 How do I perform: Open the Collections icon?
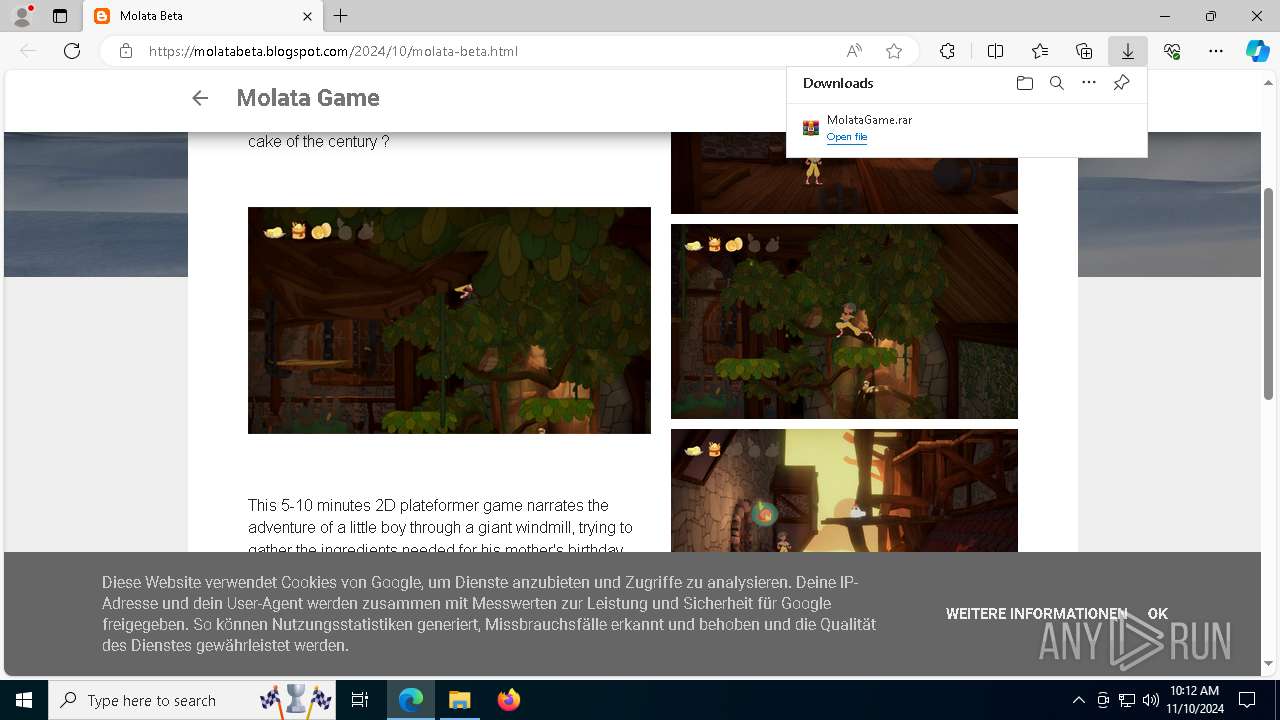(1084, 51)
